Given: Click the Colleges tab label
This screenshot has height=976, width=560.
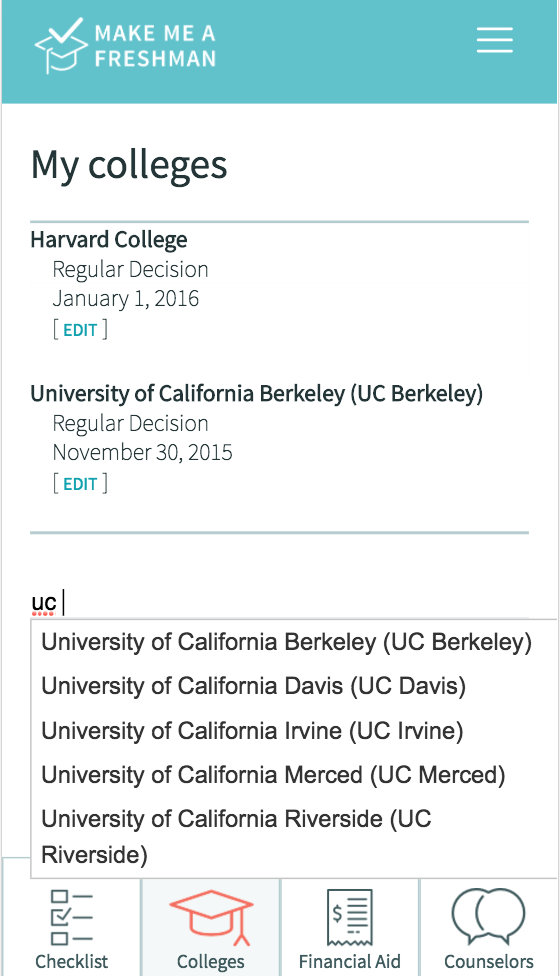Looking at the screenshot, I should [211, 961].
